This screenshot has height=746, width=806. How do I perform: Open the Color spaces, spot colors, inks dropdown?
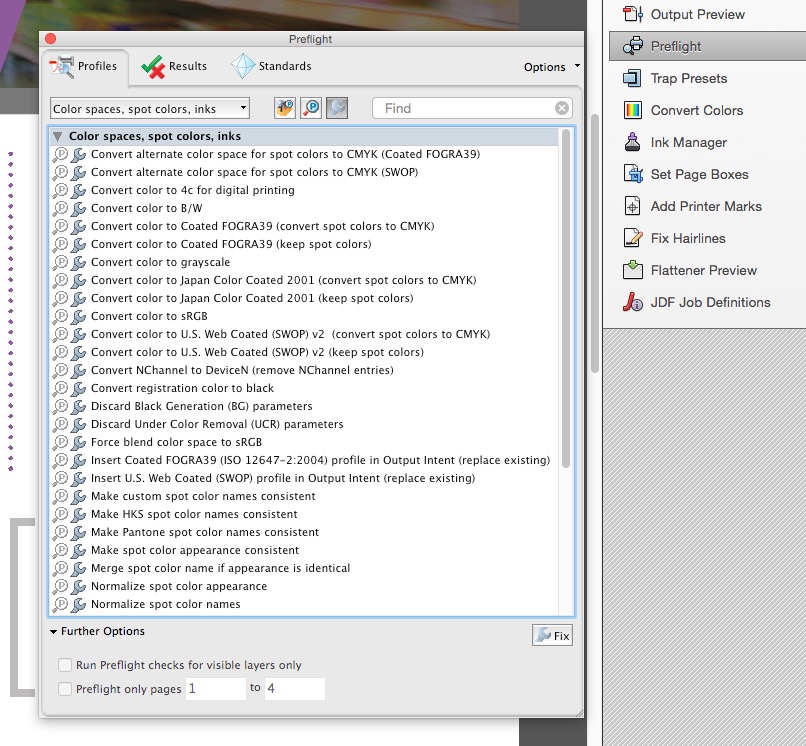150,108
